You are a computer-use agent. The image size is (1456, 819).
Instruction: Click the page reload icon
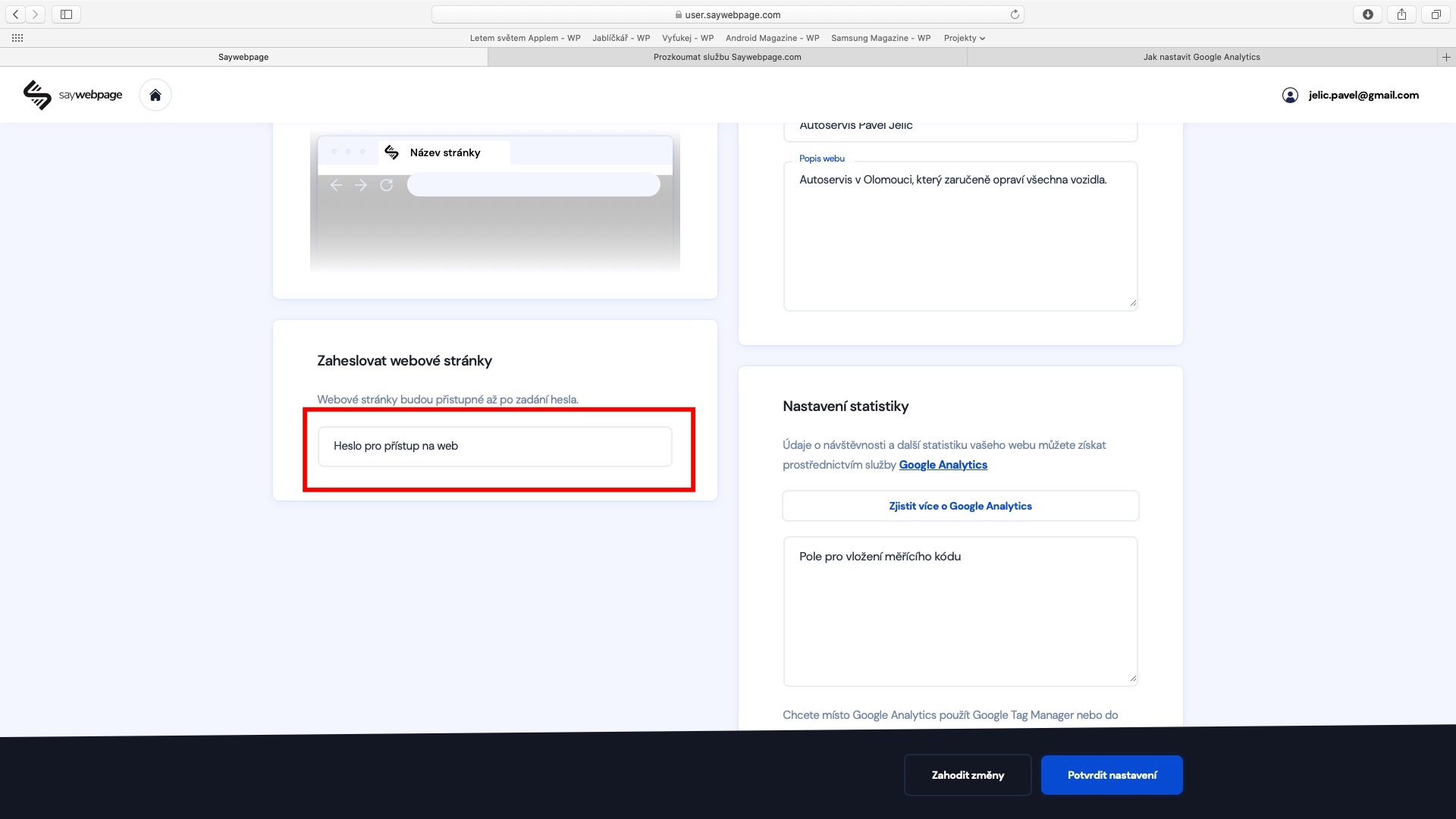[1015, 14]
